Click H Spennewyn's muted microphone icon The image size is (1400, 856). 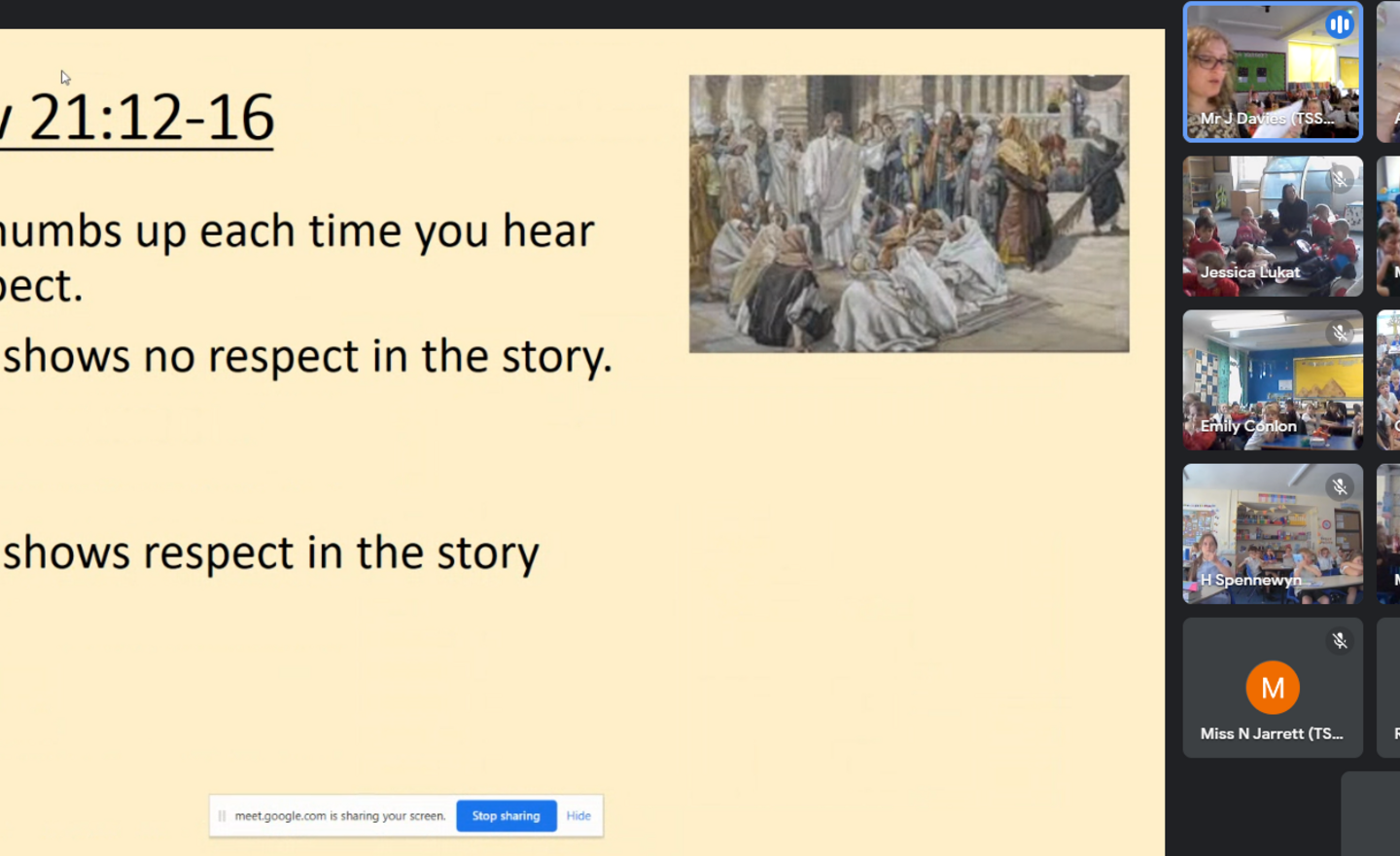[x=1340, y=486]
